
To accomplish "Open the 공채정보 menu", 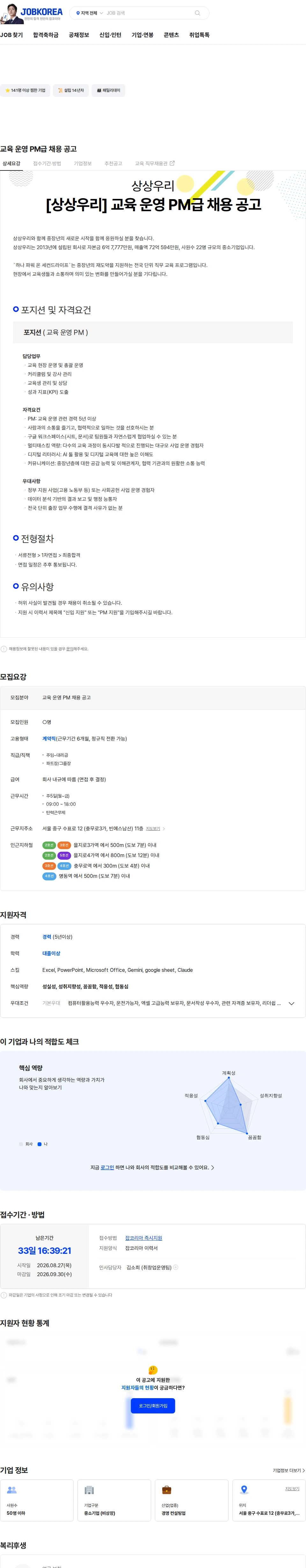I will (79, 35).
